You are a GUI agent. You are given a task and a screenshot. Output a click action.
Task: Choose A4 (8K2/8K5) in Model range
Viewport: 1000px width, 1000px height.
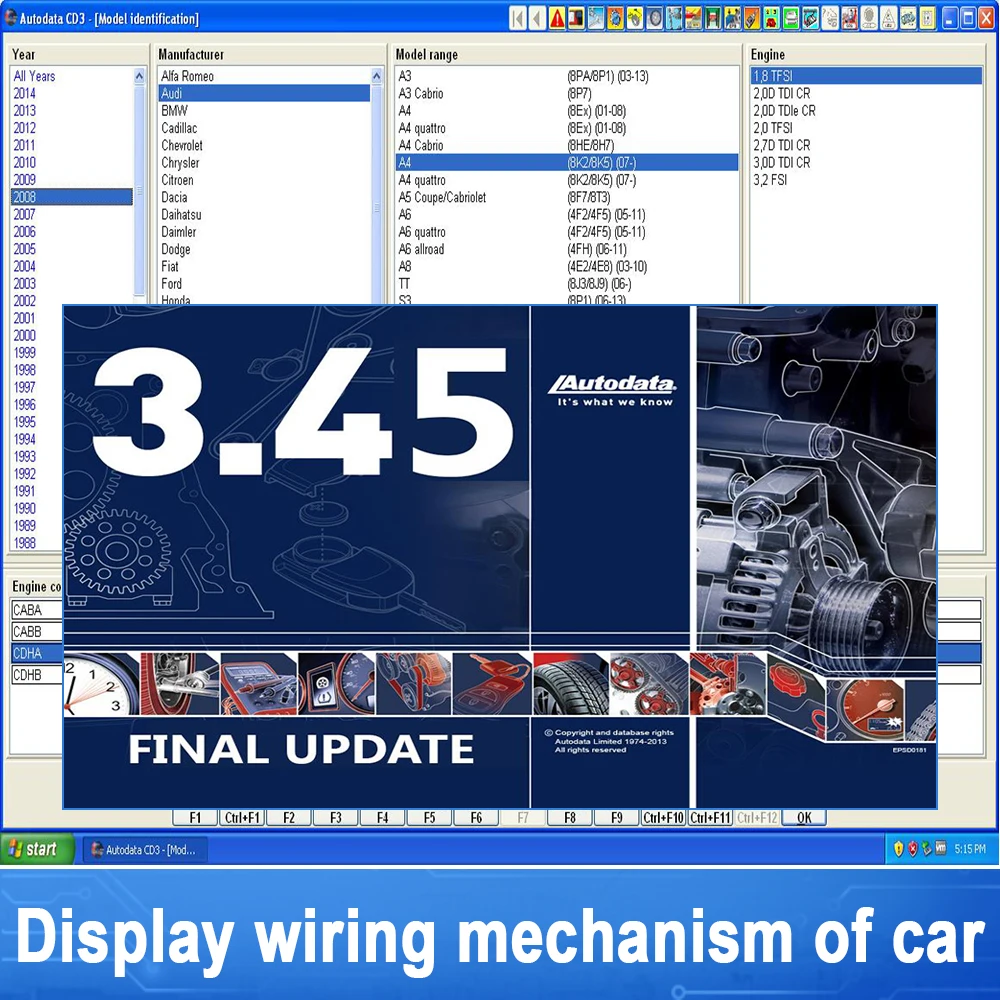[x=500, y=162]
